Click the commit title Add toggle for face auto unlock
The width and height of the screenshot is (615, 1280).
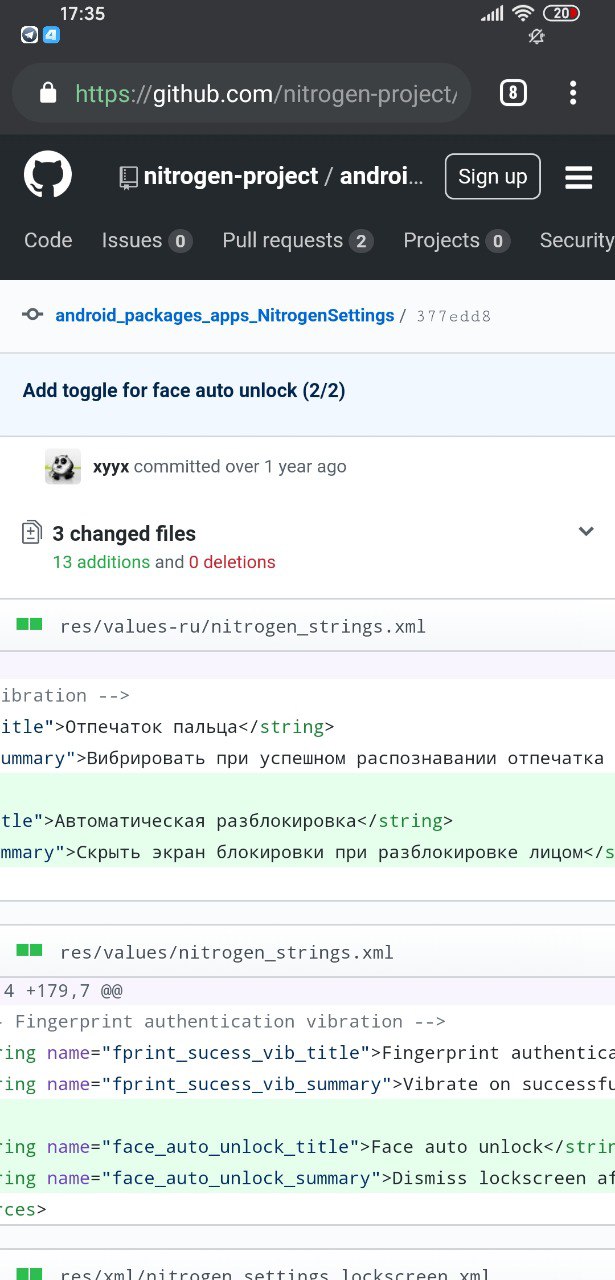184,390
